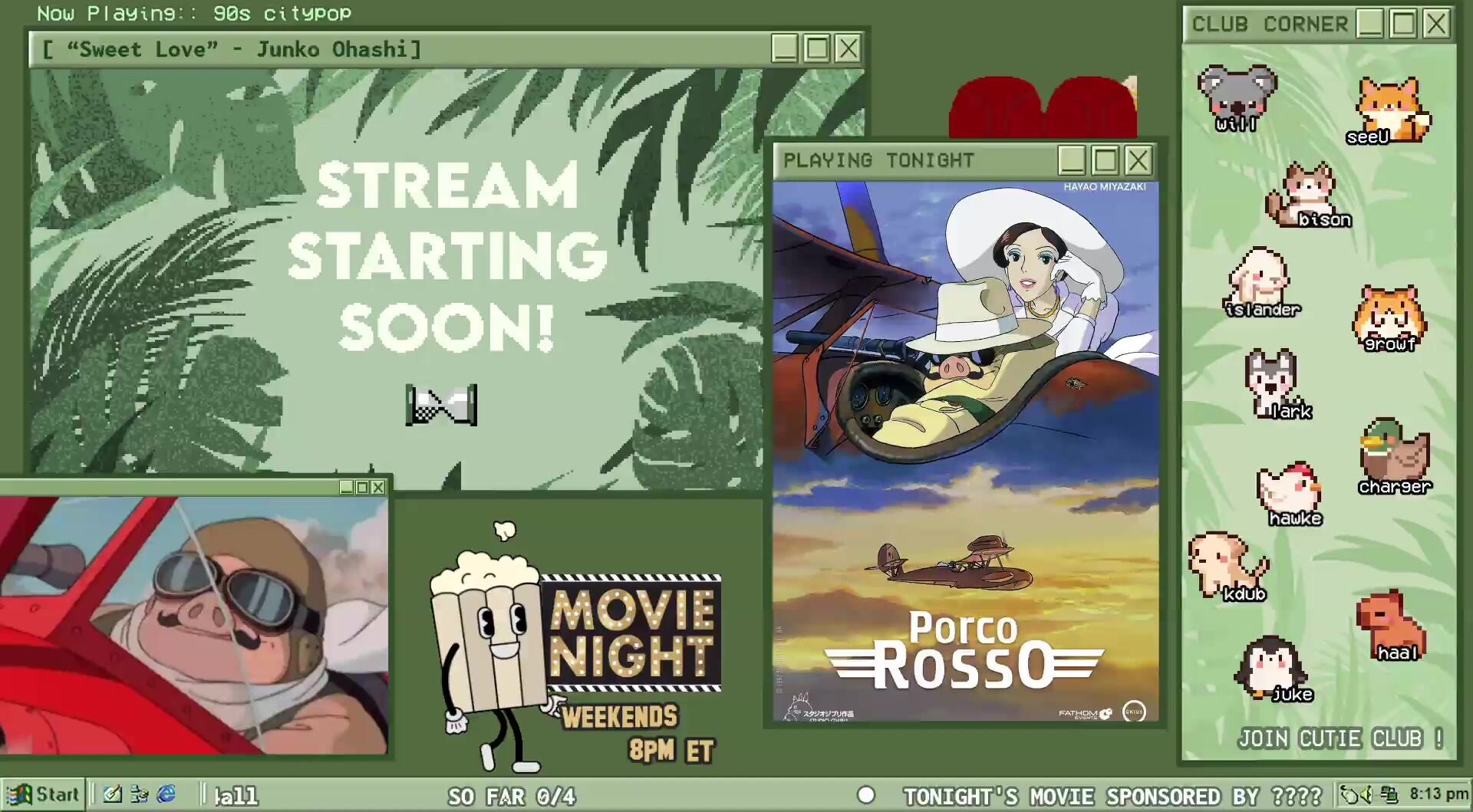The height and width of the screenshot is (812, 1473).
Task: Click the network connection tray icon
Action: click(x=1389, y=794)
